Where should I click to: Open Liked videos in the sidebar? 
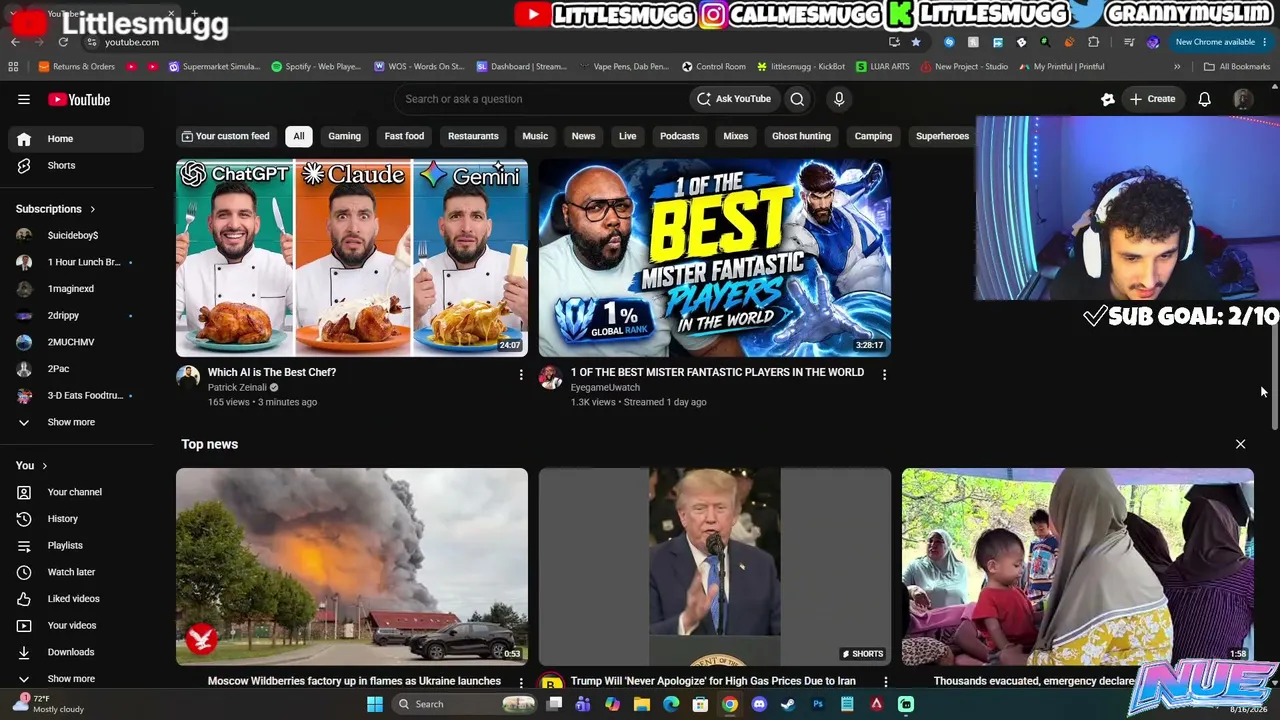tap(72, 599)
